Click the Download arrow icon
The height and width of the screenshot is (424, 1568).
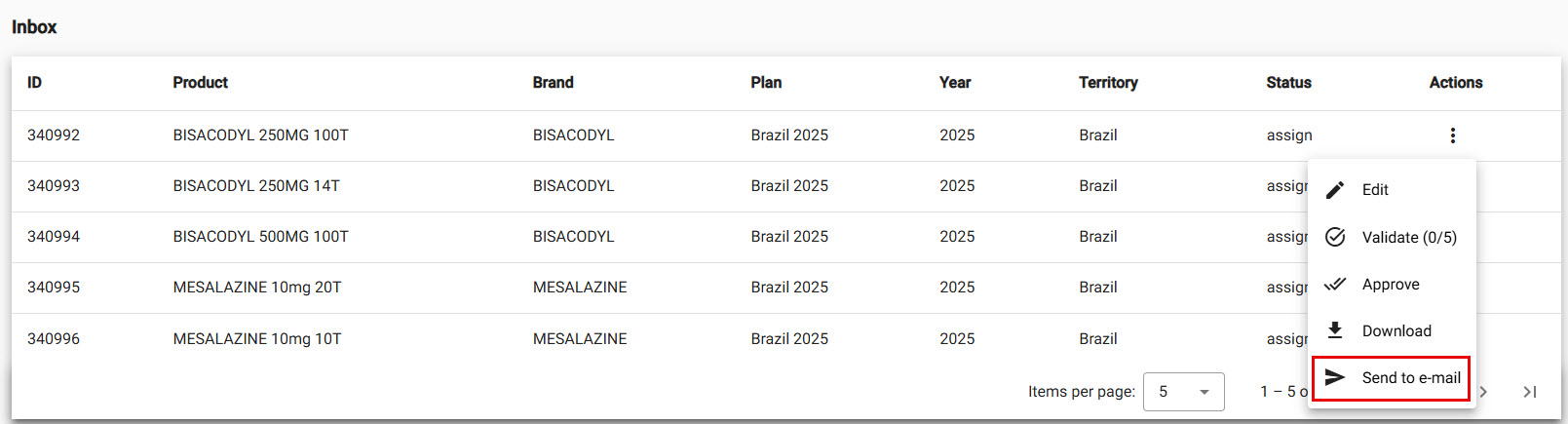[x=1335, y=330]
